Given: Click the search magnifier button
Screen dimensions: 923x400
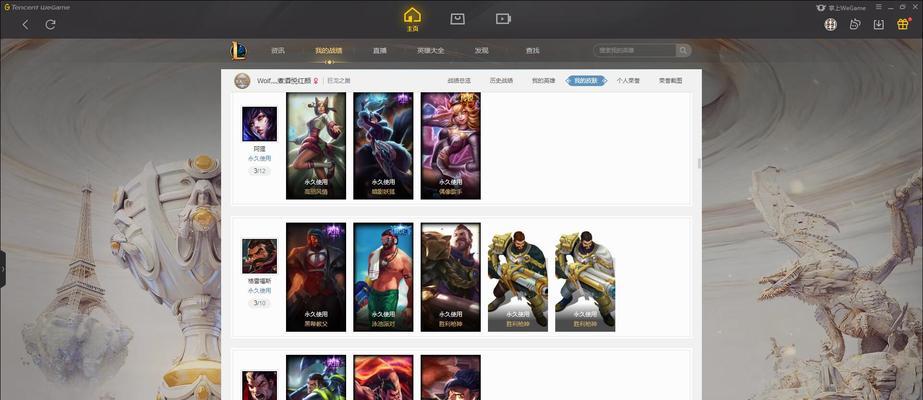Looking at the screenshot, I should click(x=683, y=51).
